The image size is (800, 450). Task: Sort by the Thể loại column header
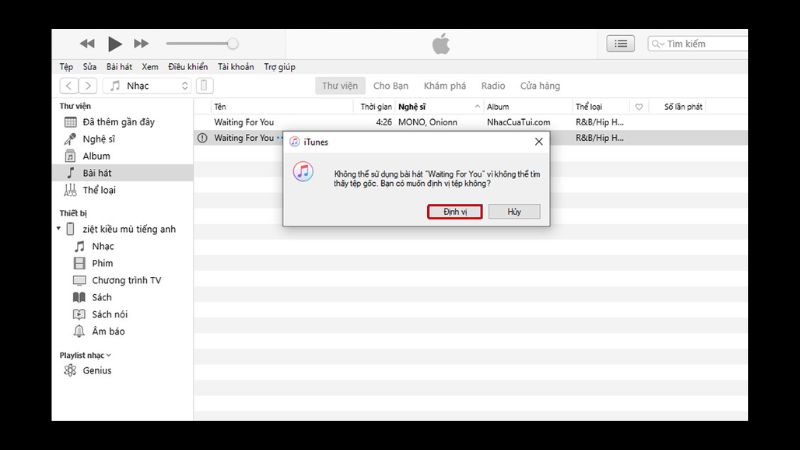coord(601,107)
